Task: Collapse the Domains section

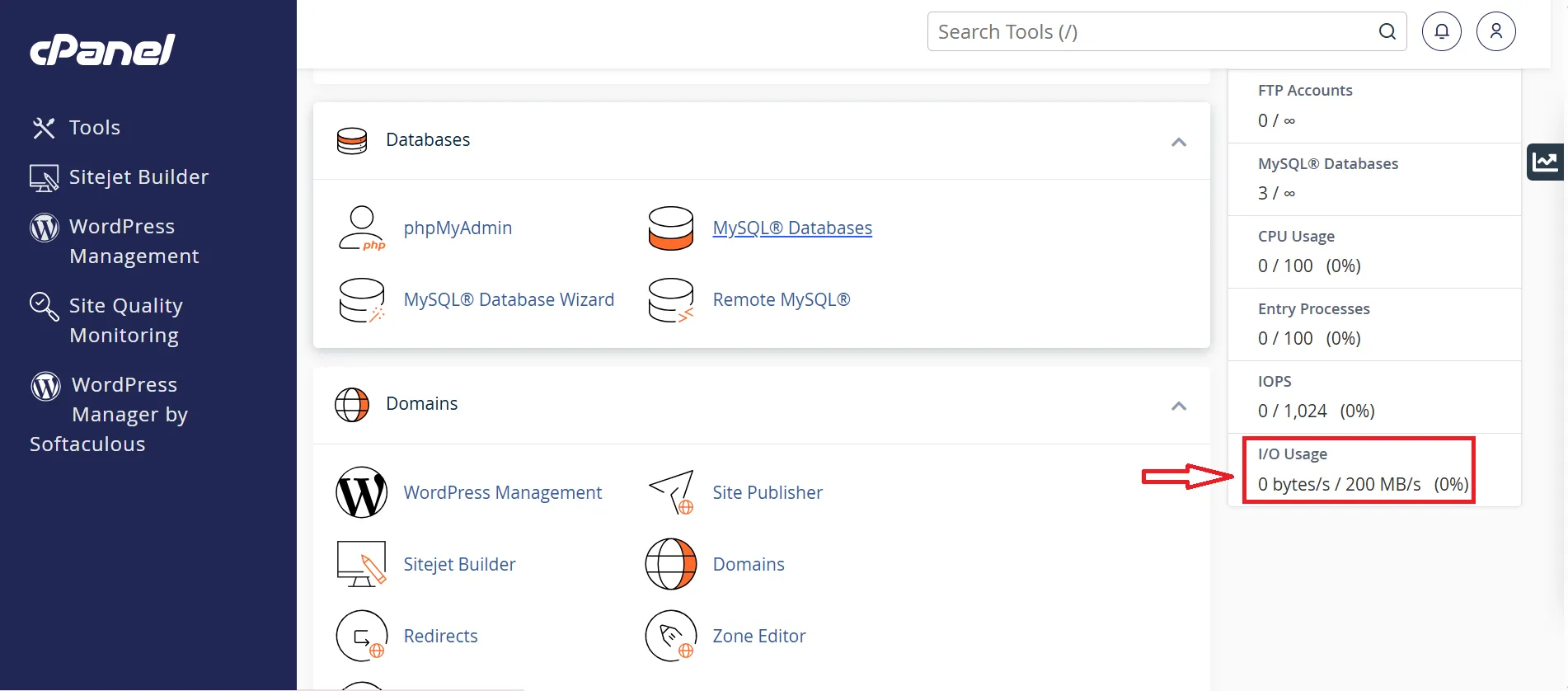Action: [x=1178, y=406]
